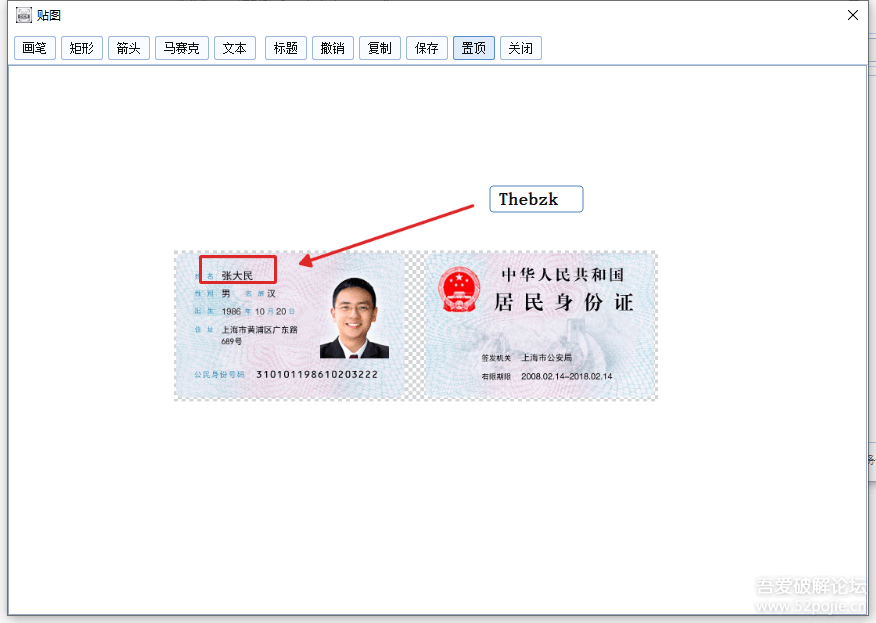Activate the 箭头 arrow tool
The height and width of the screenshot is (623, 876).
coord(128,48)
